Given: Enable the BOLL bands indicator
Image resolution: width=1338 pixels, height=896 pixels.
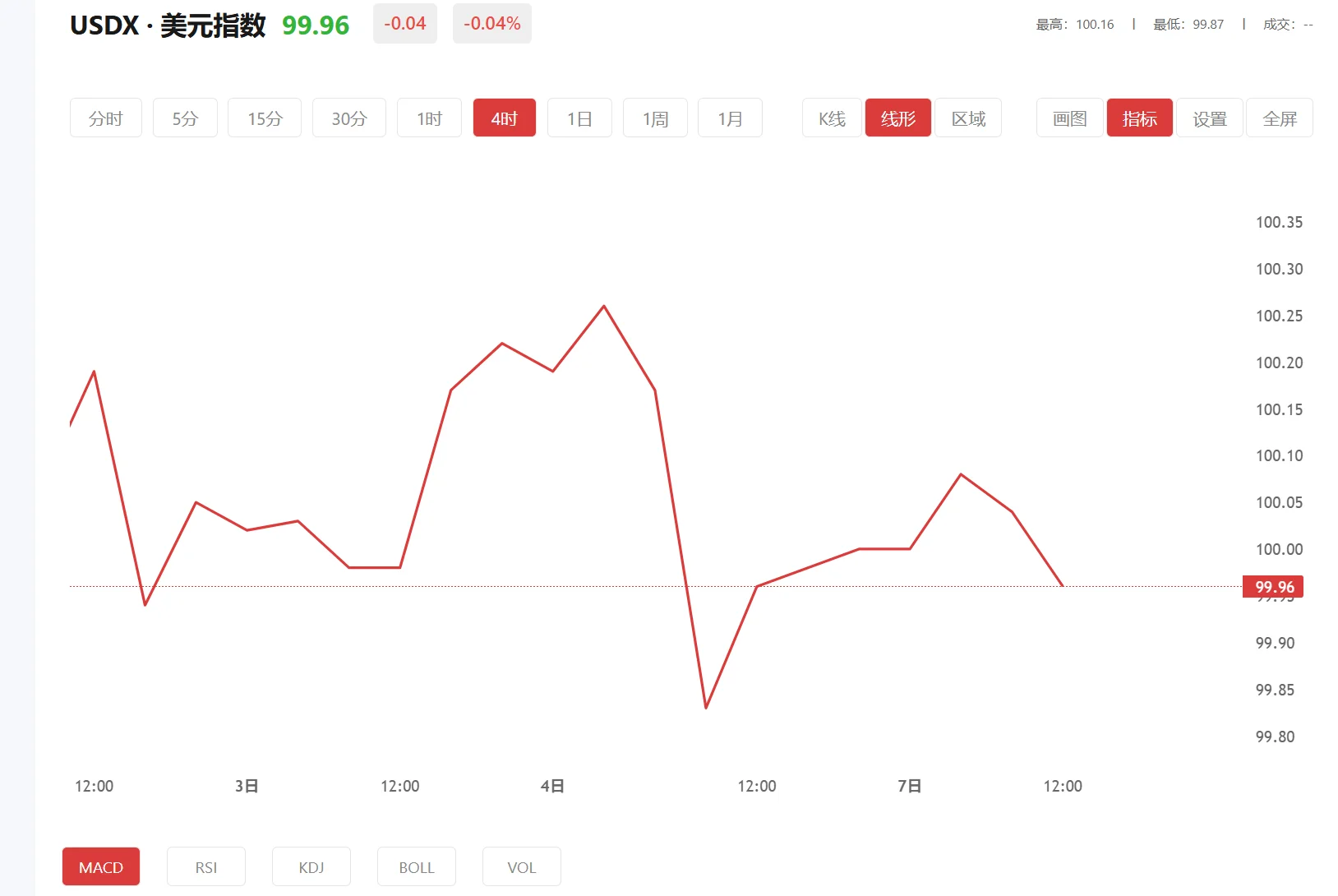Looking at the screenshot, I should click(416, 866).
